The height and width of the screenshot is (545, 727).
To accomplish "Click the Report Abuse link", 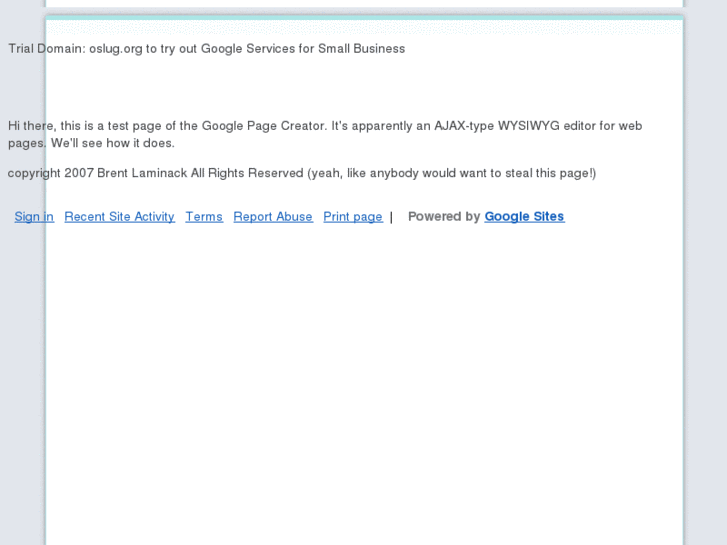I will (x=273, y=217).
